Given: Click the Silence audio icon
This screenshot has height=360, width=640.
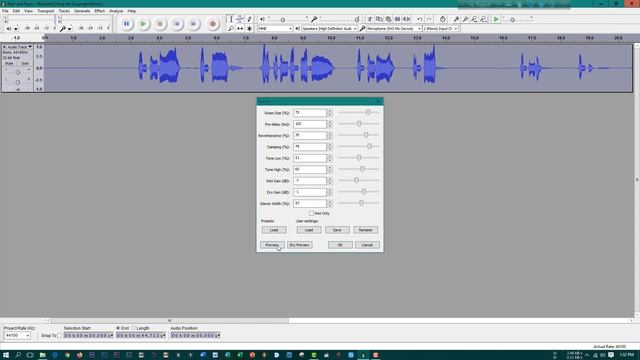Looking at the screenshot, I should [407, 19].
